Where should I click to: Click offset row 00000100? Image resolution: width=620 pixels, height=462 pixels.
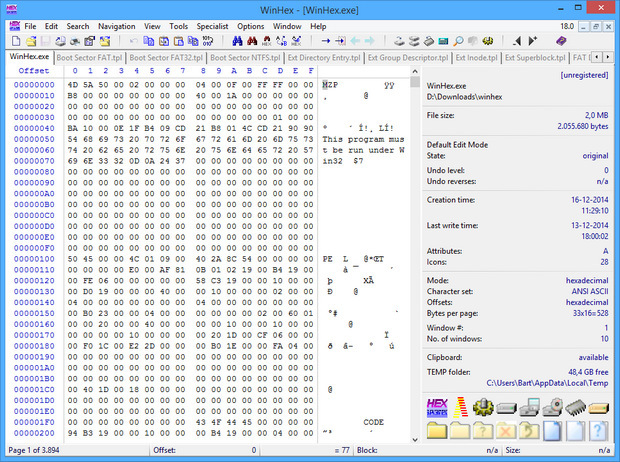[x=34, y=259]
